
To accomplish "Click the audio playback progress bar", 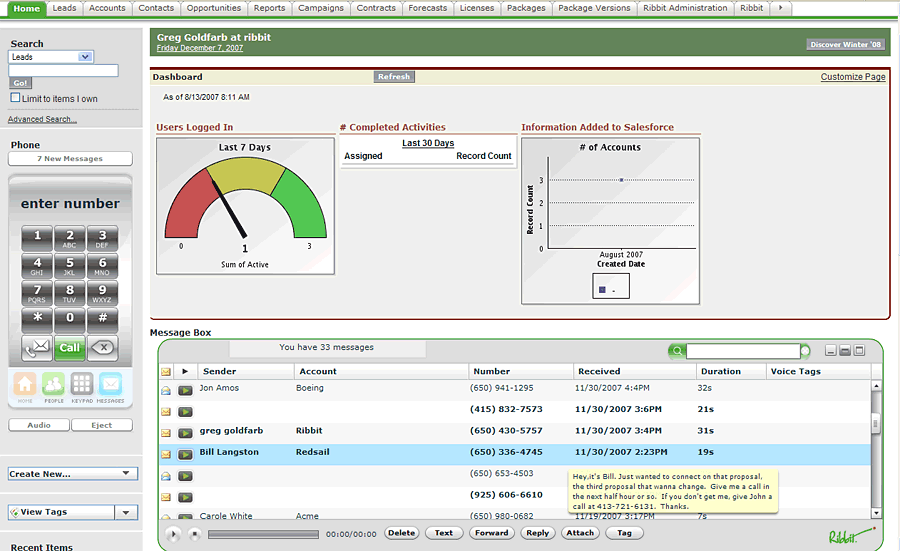I will point(263,534).
